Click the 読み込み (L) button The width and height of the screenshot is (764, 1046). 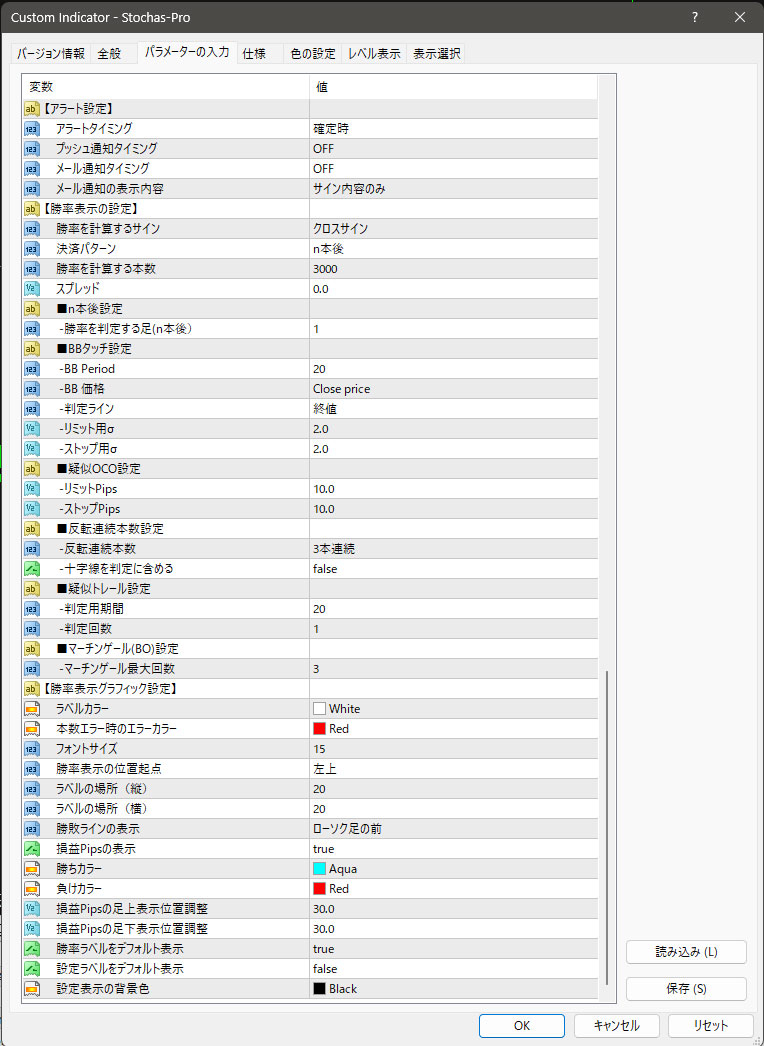[x=686, y=952]
